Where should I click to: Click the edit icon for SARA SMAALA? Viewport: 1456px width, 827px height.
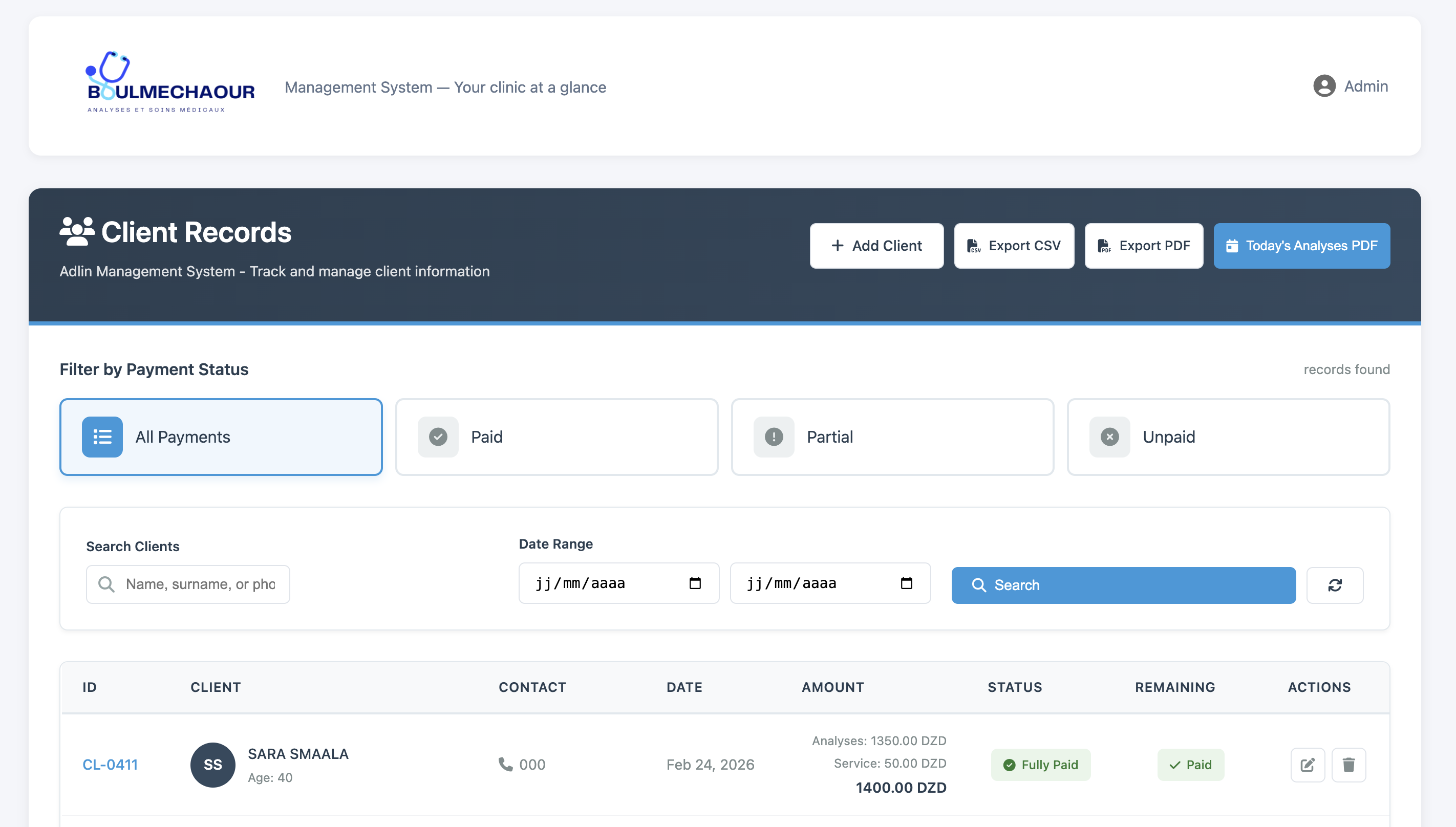click(1307, 765)
